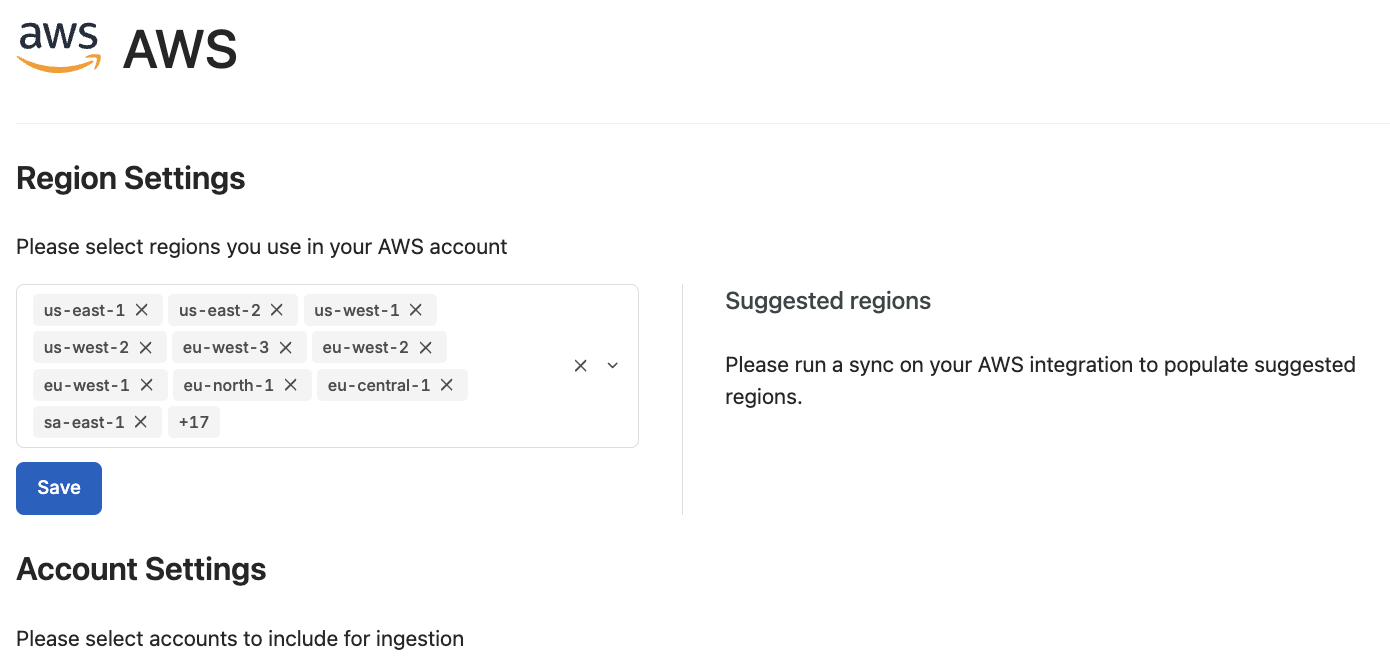
Task: Remove the eu-west-1 region tag
Action: [147, 385]
